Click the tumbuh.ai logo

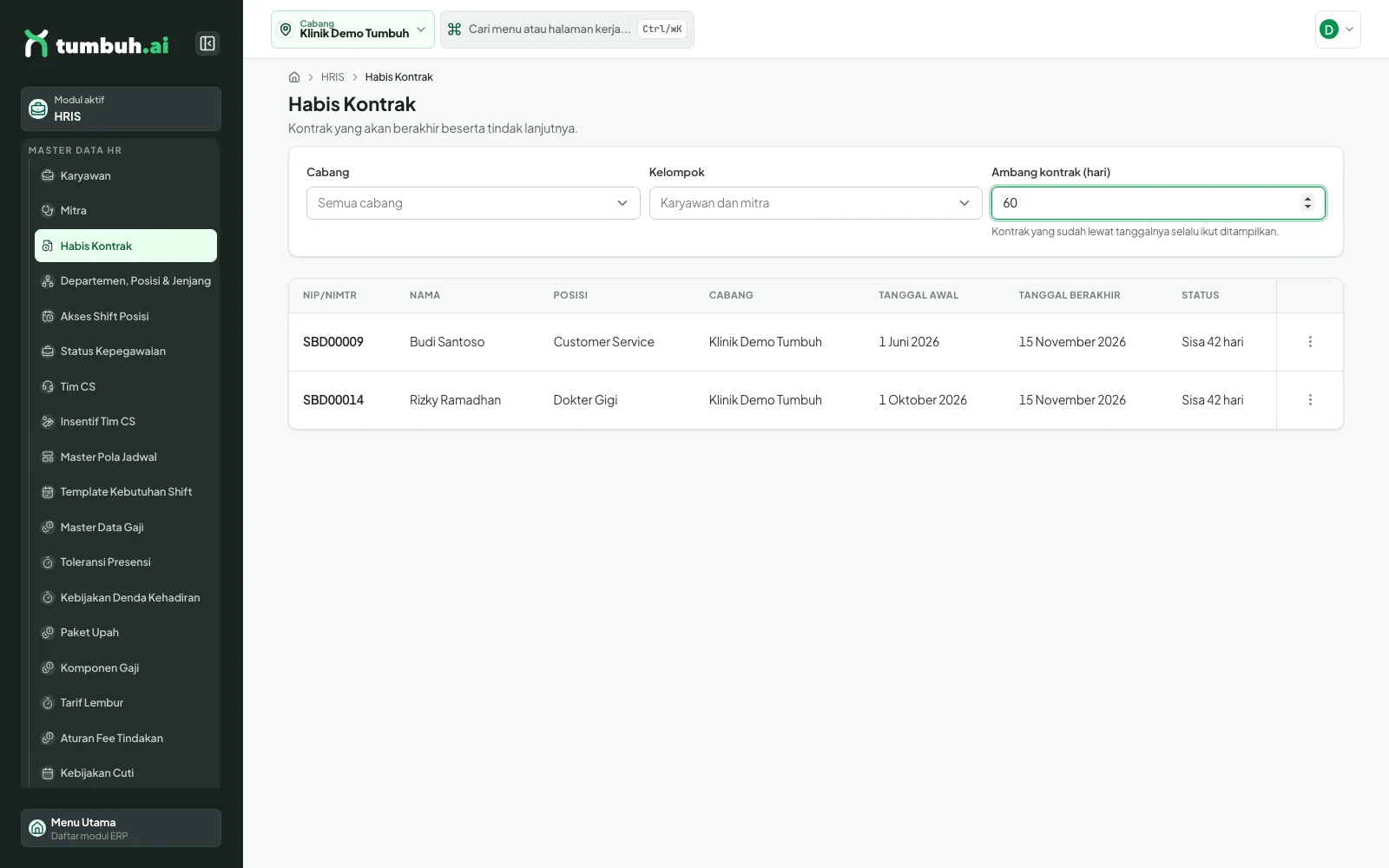pos(96,43)
